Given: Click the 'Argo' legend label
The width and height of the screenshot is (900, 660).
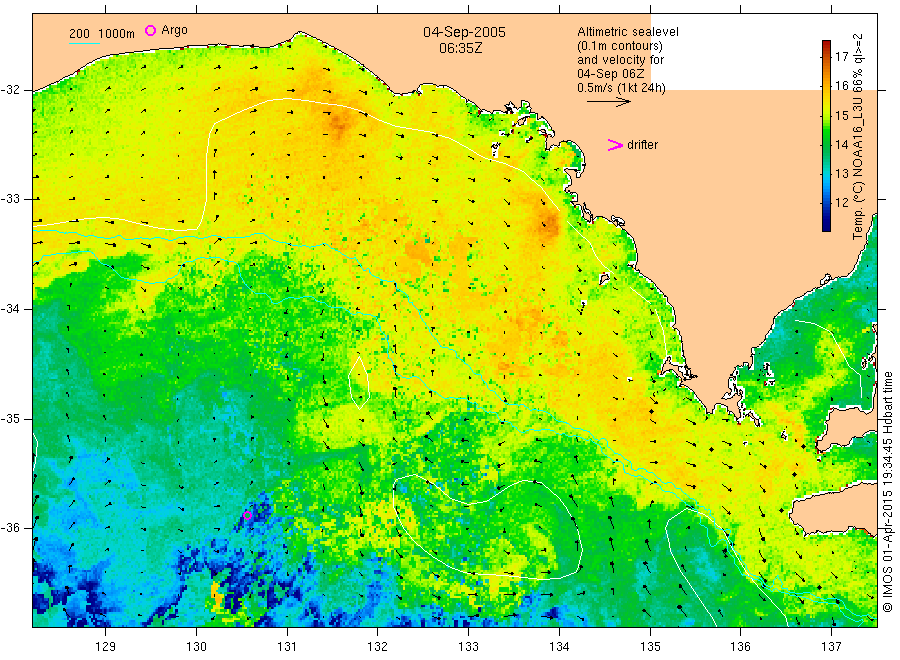Looking at the screenshot, I should (174, 30).
